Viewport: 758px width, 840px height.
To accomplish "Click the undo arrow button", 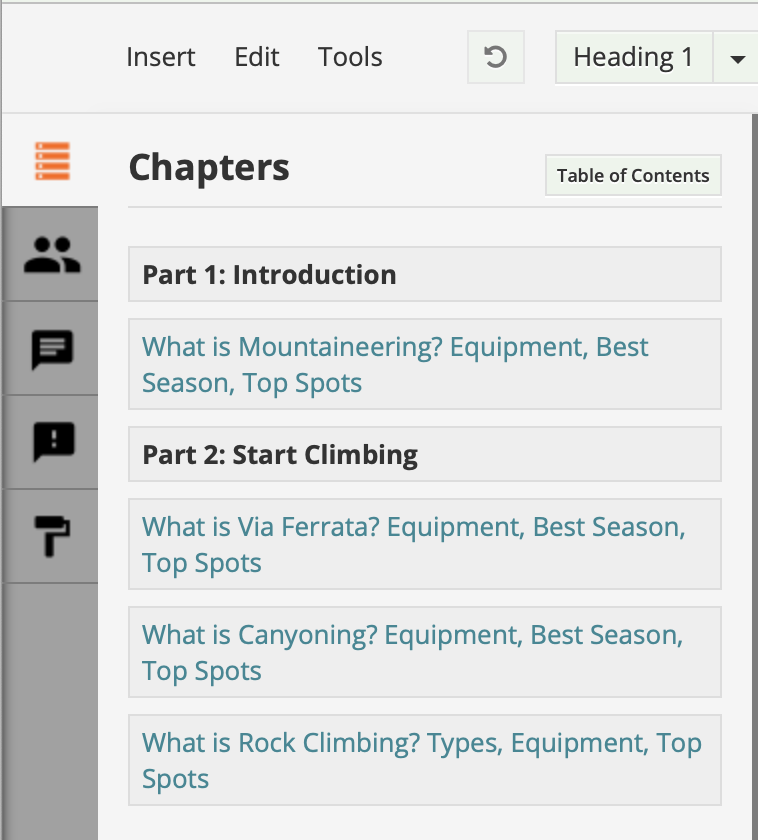I will pos(496,57).
